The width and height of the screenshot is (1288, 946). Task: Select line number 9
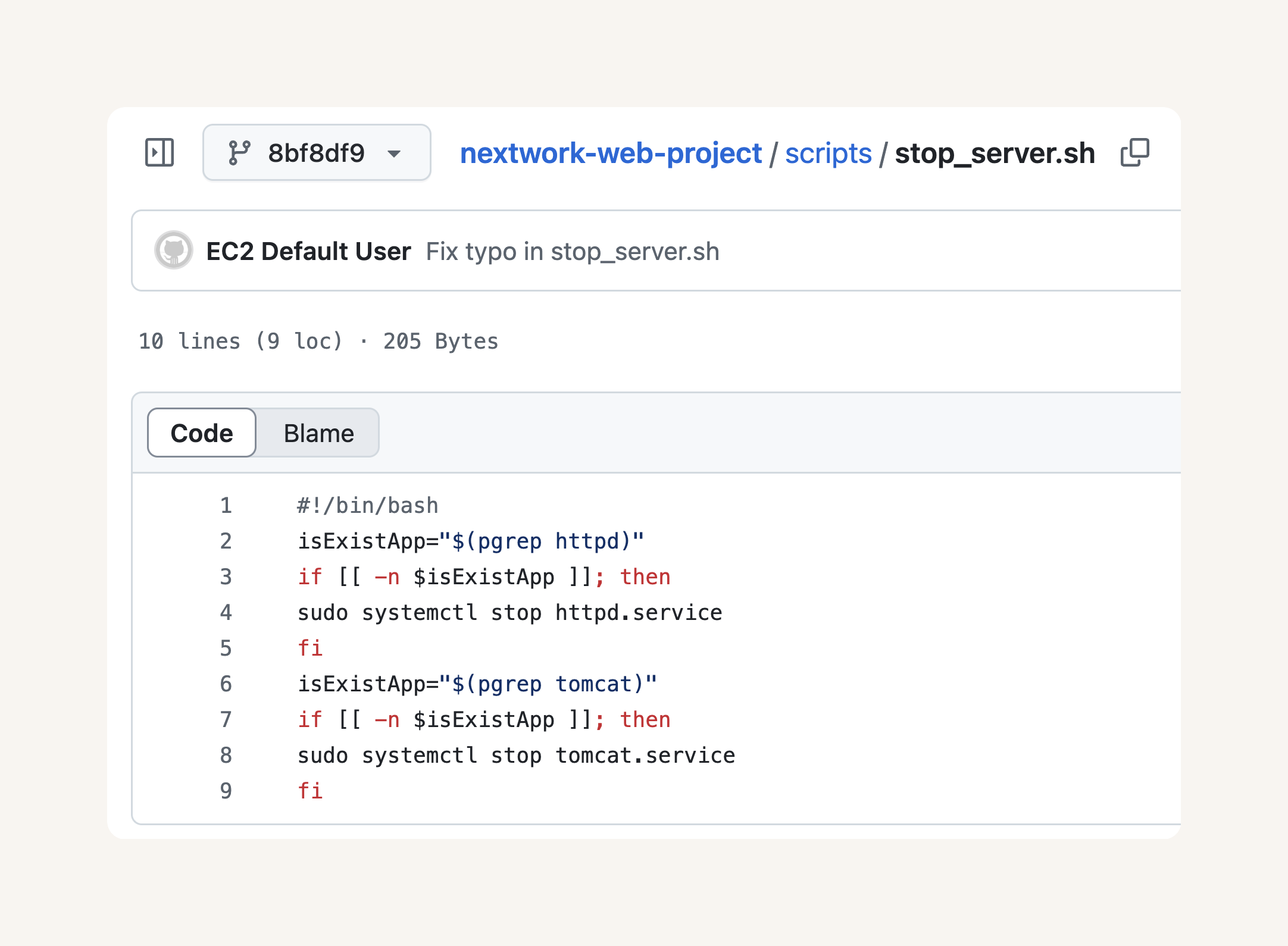[226, 791]
